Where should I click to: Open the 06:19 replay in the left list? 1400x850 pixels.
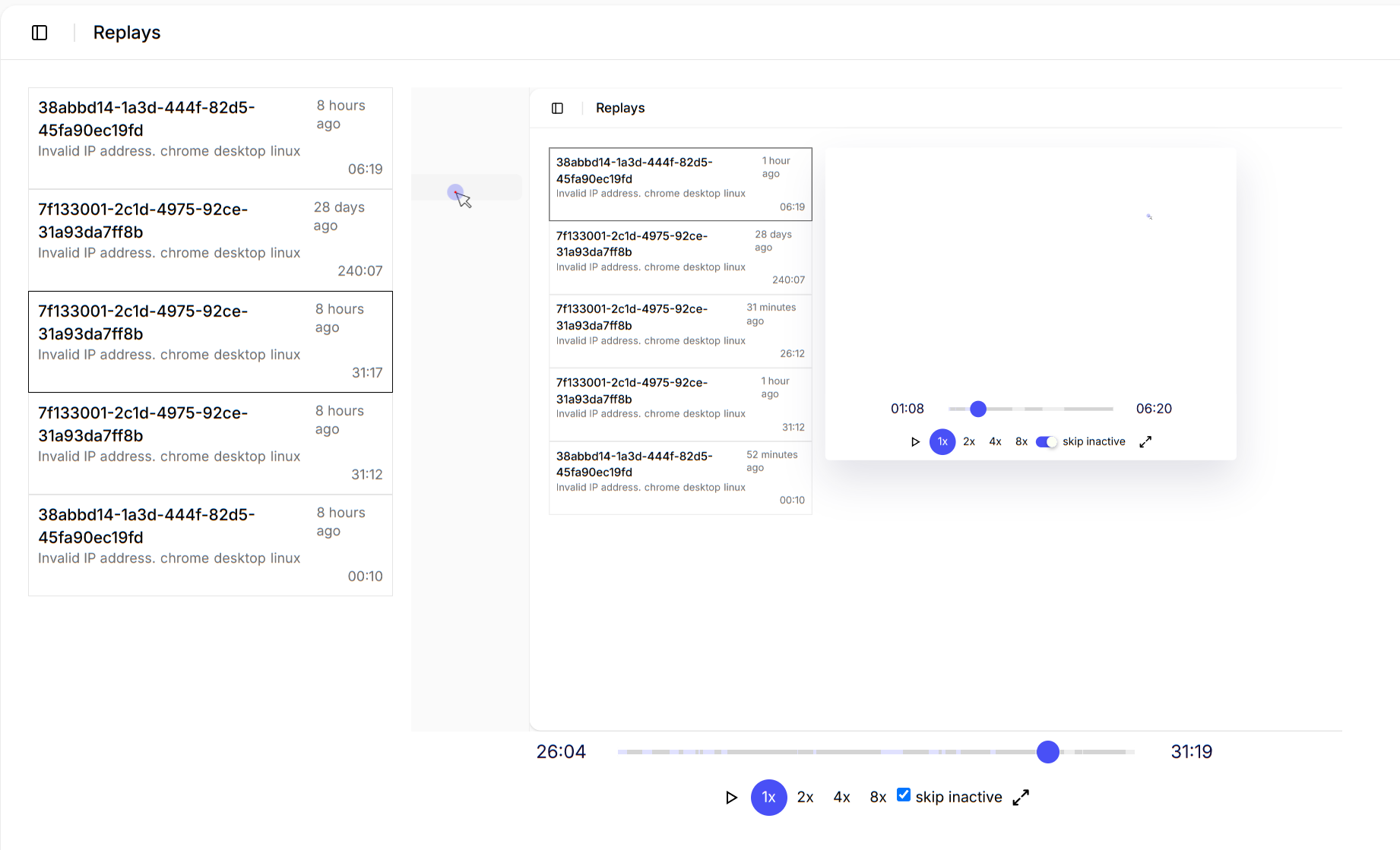211,138
